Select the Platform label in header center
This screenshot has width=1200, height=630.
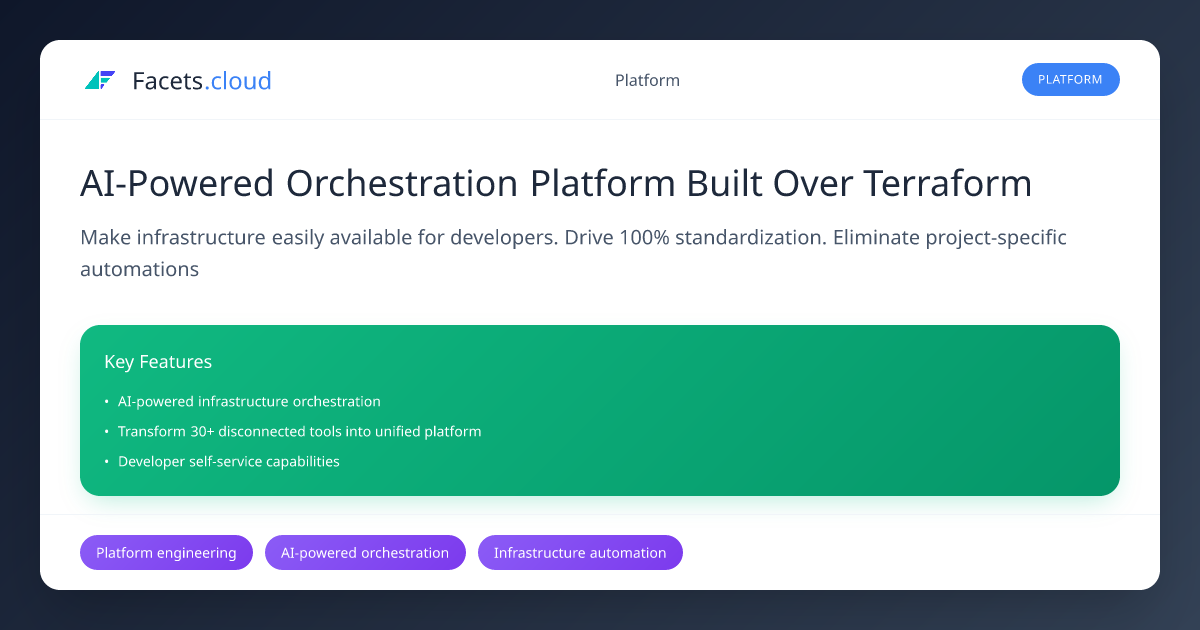pyautogui.click(x=647, y=80)
